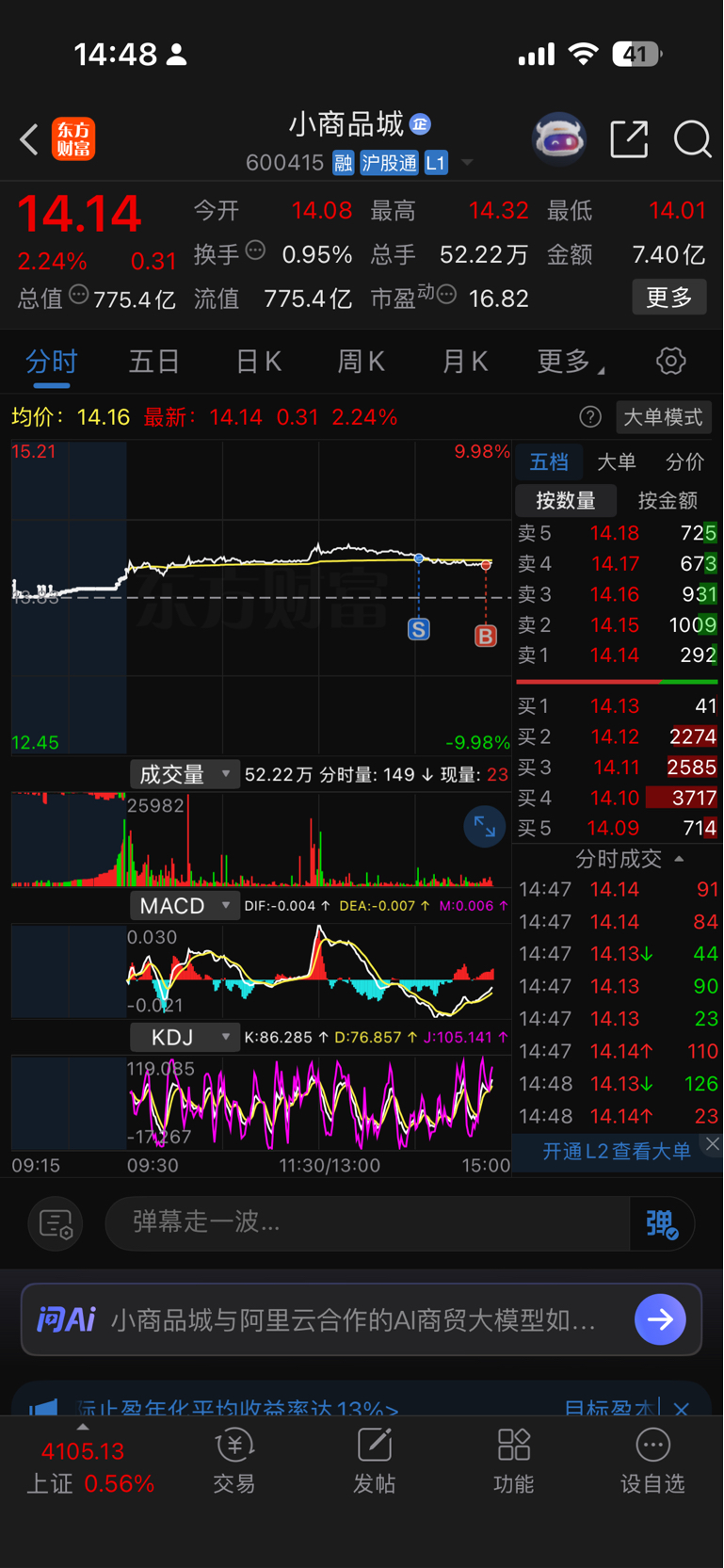Tap the WiFi icon in status bar

point(584,54)
